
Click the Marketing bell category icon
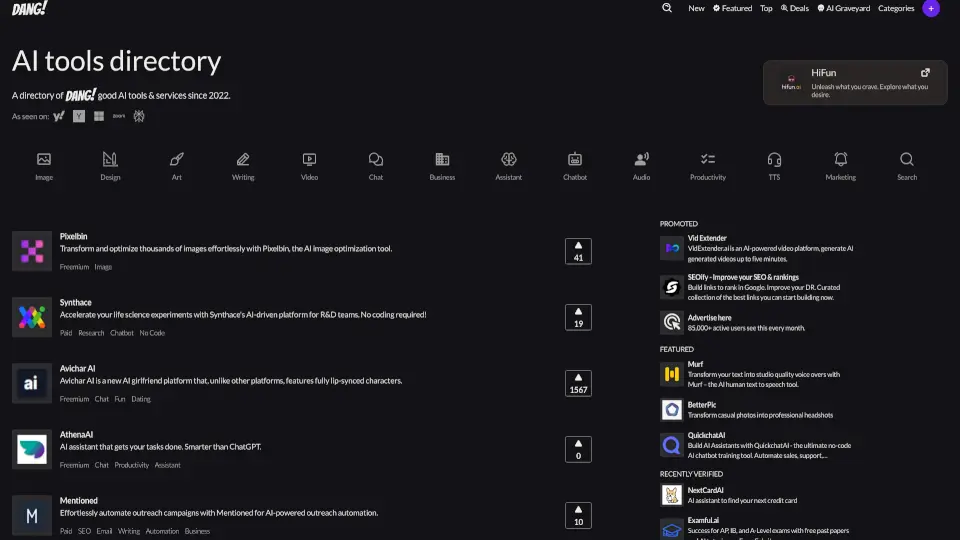(x=840, y=160)
